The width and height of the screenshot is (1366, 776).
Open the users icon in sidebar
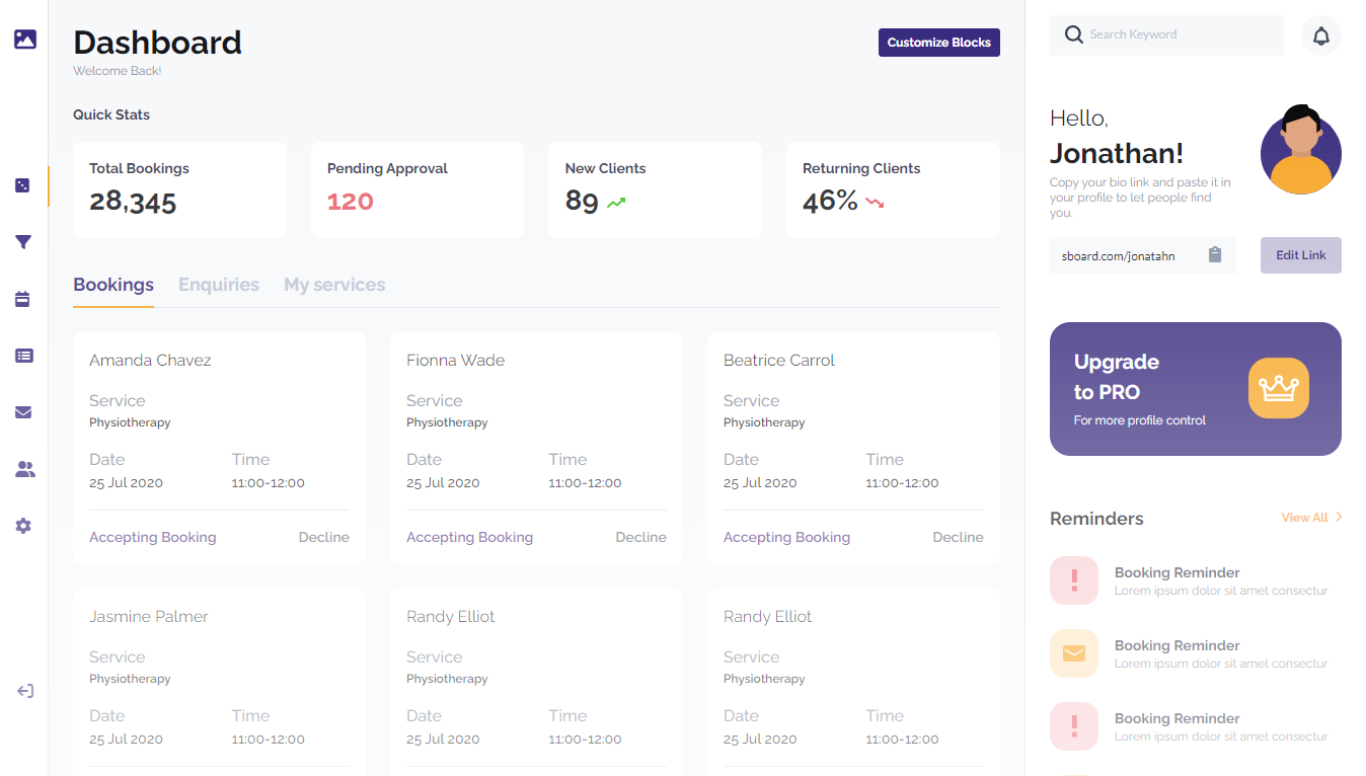[25, 469]
